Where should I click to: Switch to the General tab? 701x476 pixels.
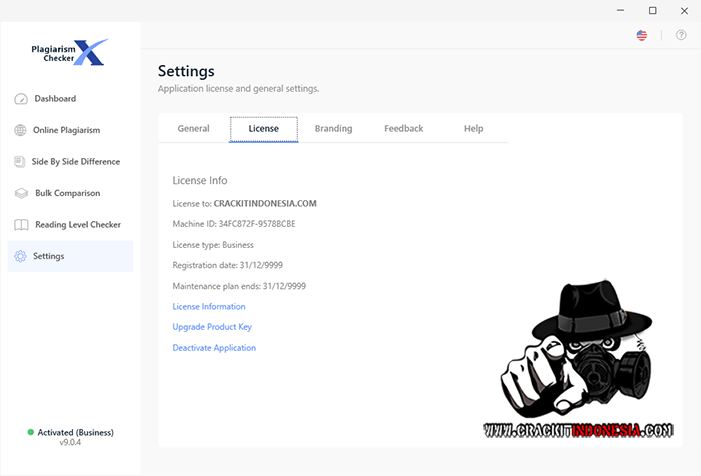(193, 129)
